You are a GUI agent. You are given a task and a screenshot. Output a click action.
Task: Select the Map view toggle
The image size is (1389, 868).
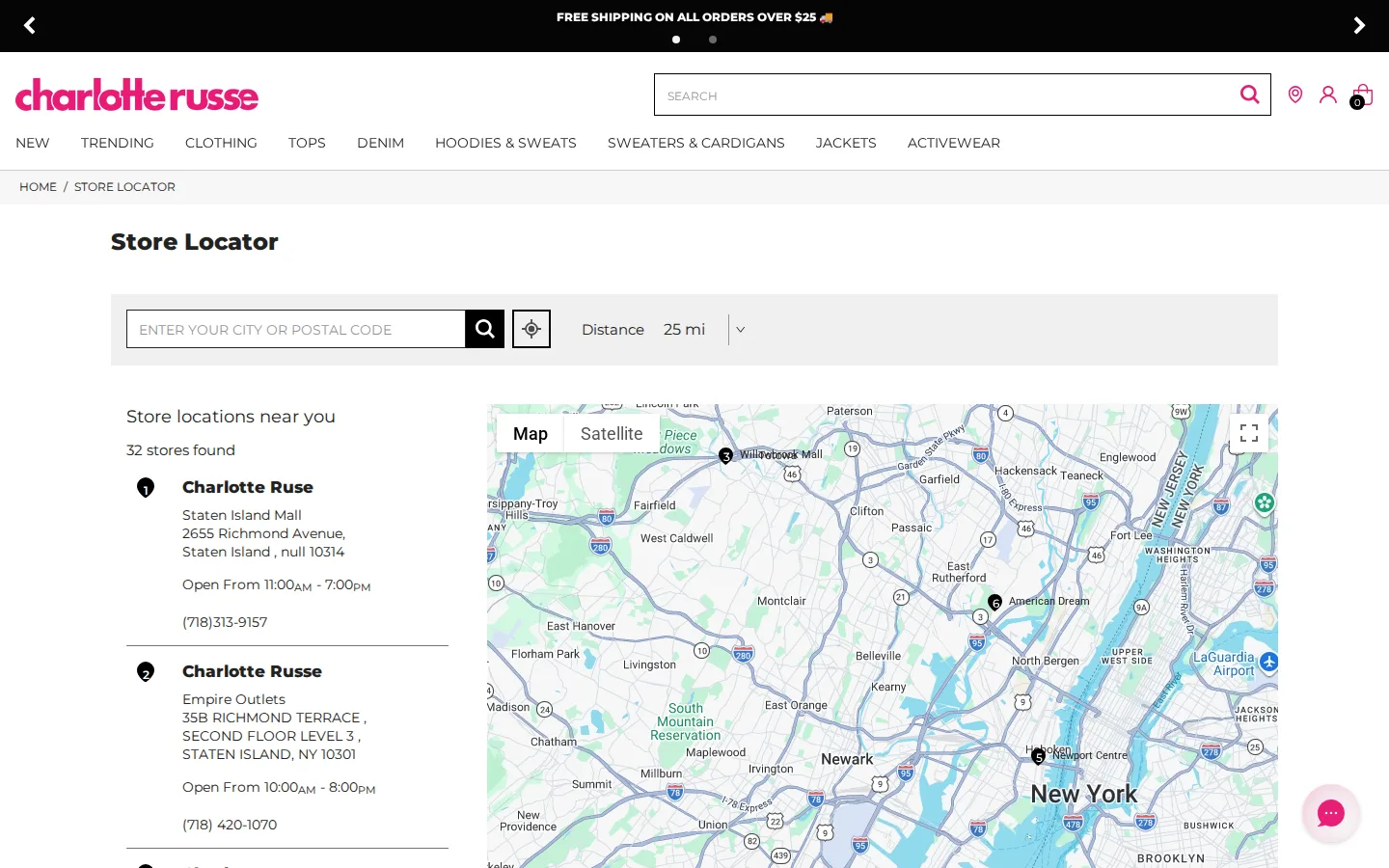tap(531, 434)
